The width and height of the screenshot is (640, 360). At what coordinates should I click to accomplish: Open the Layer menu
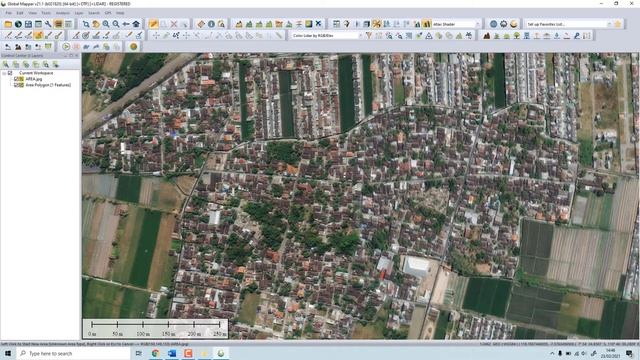79,13
